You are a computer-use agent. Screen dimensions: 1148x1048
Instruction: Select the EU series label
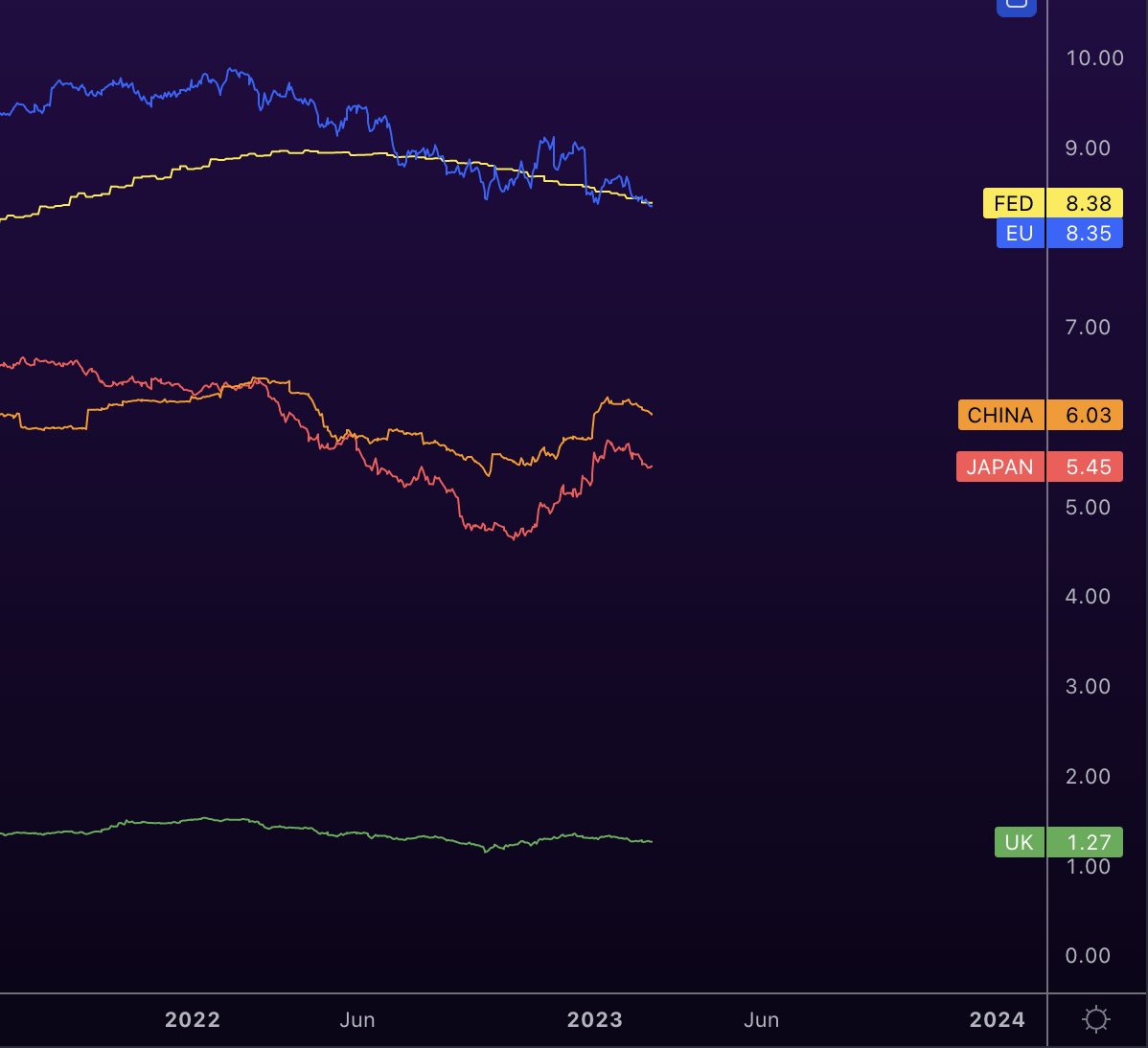[x=1020, y=234]
